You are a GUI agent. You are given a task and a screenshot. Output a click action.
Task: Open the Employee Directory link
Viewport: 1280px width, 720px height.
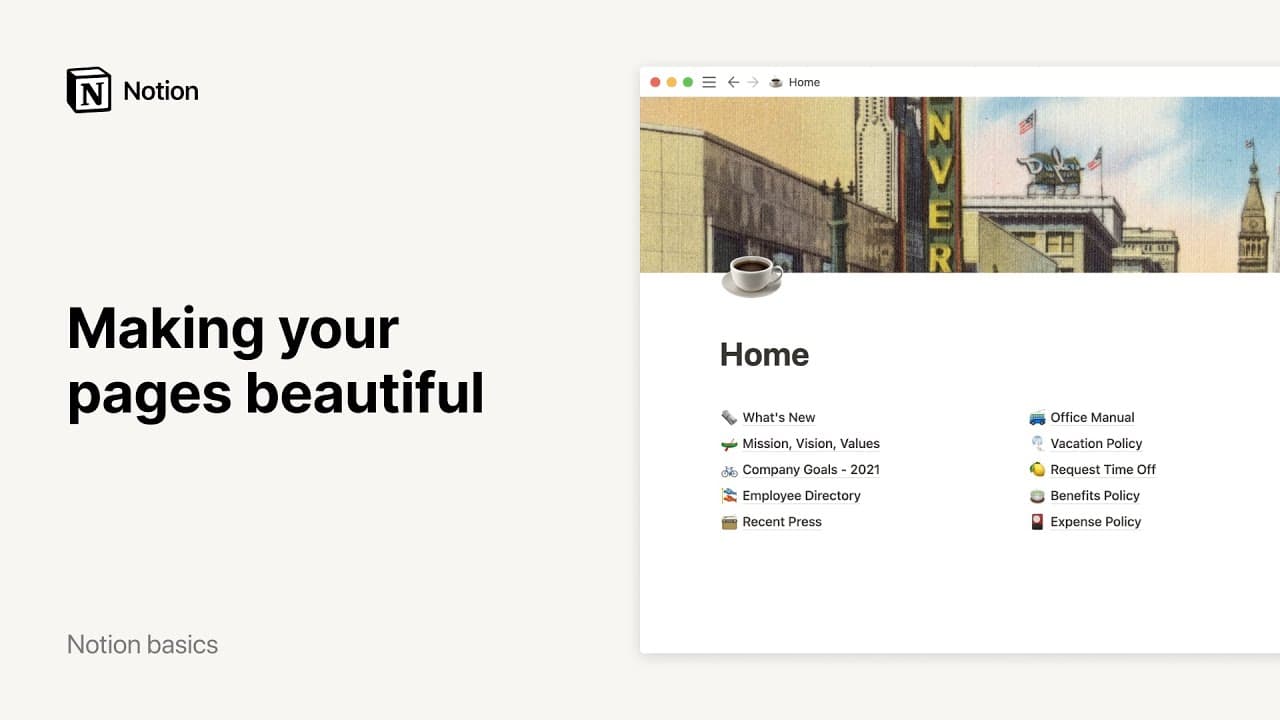801,496
